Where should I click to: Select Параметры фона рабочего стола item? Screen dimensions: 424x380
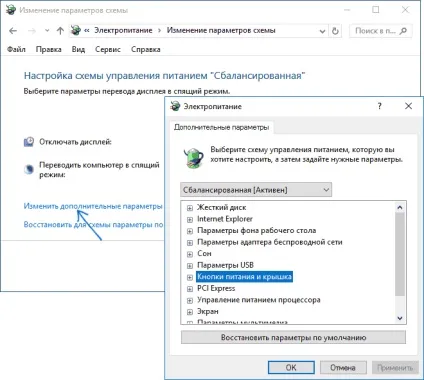[x=257, y=230]
